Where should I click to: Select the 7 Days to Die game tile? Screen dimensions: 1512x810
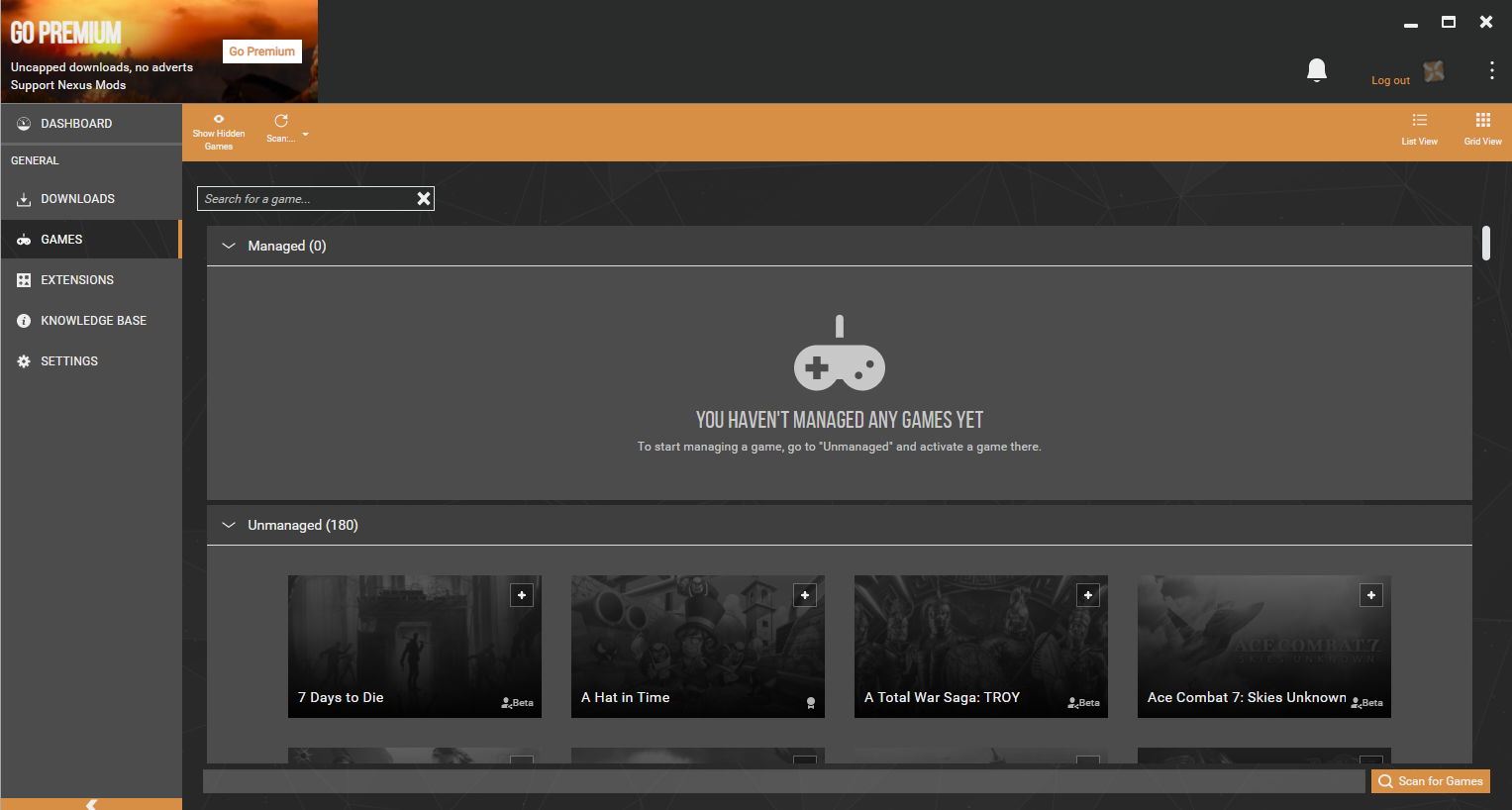click(x=415, y=647)
